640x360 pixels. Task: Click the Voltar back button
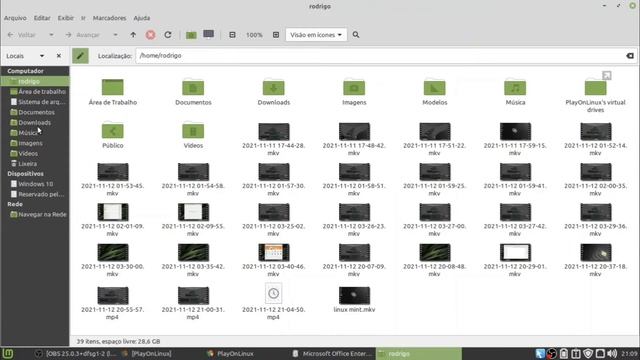(22, 35)
